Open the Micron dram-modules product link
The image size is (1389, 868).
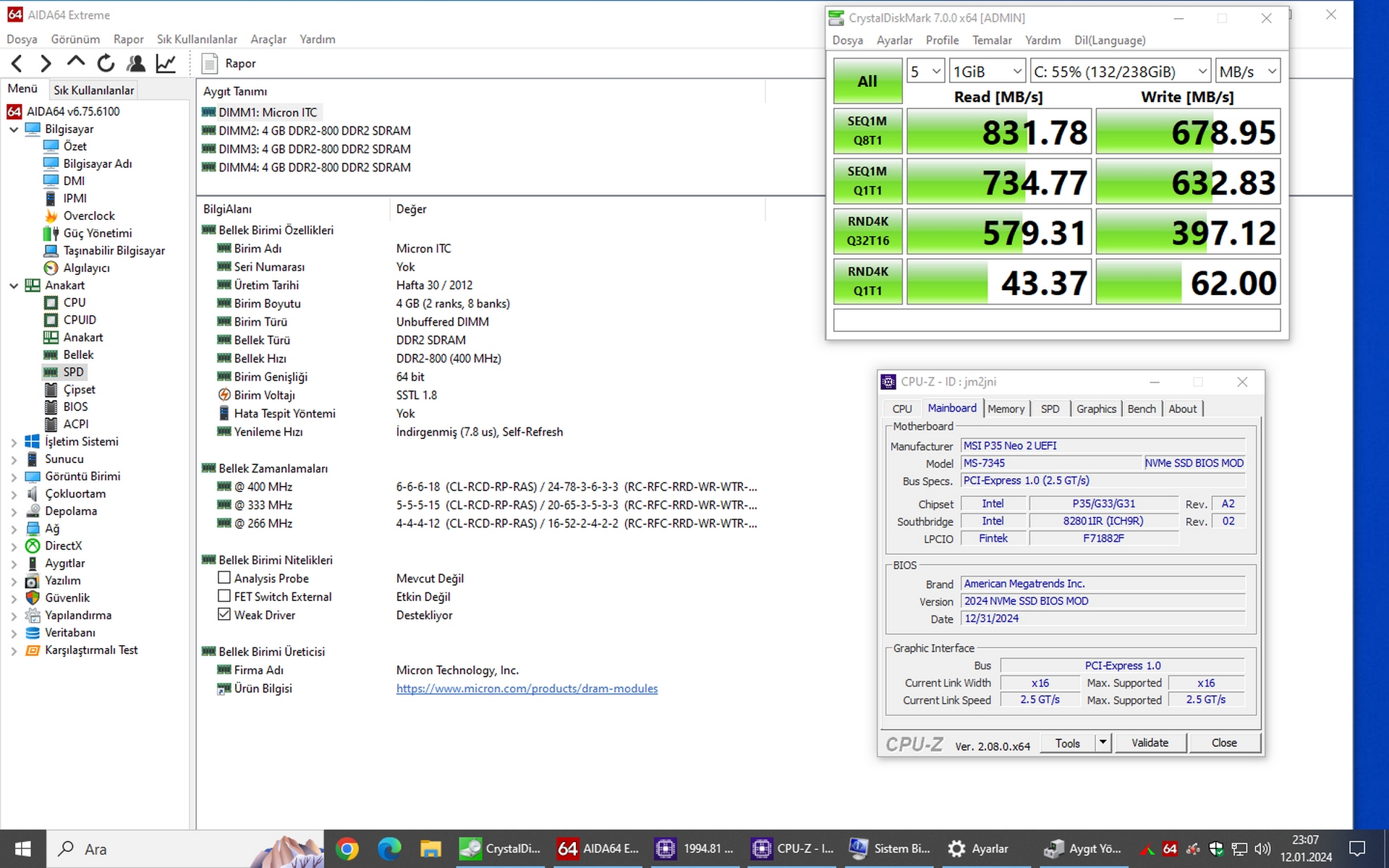[x=527, y=689]
